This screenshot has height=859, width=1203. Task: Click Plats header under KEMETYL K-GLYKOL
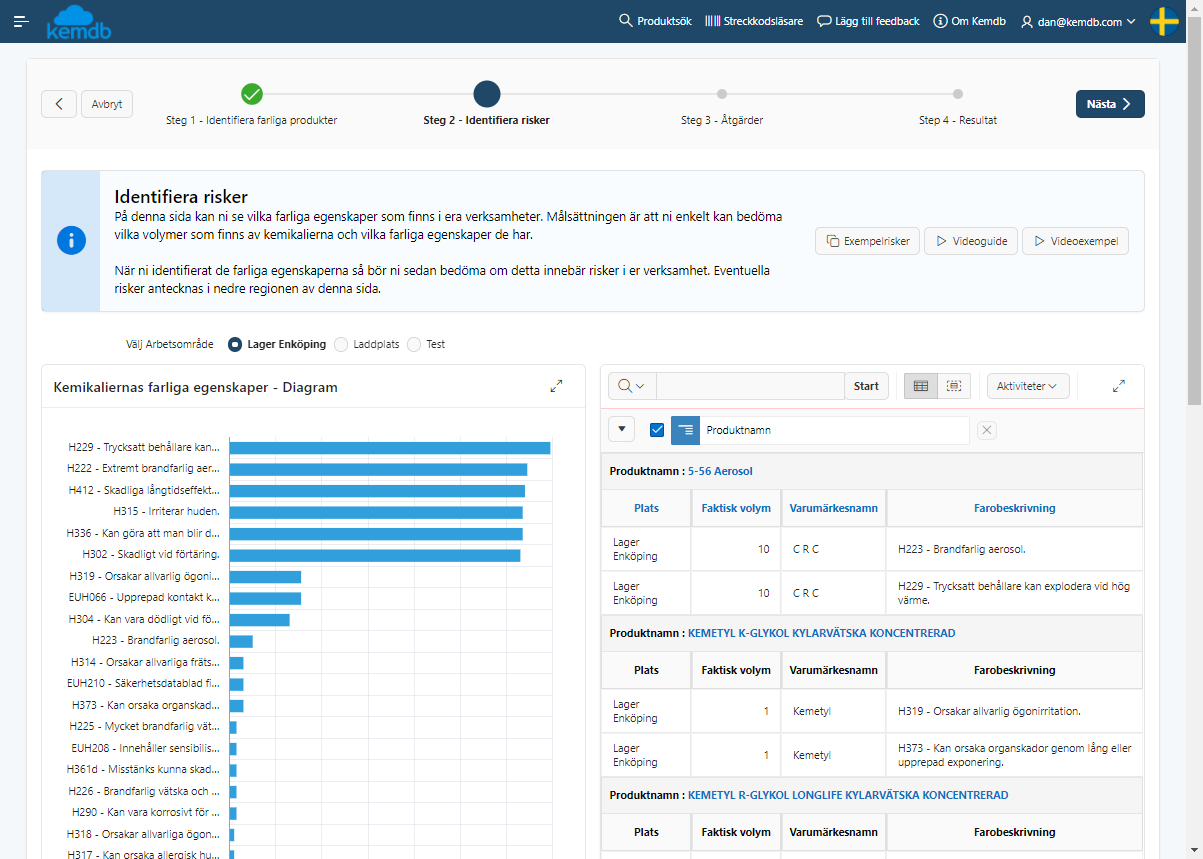point(646,670)
